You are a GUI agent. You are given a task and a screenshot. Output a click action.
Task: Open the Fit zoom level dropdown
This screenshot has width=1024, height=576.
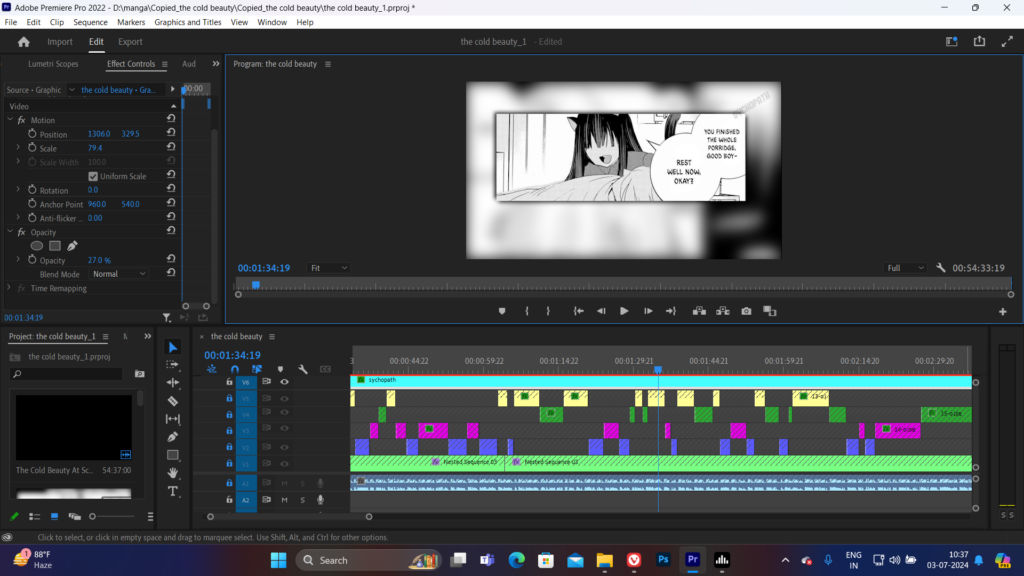328,268
